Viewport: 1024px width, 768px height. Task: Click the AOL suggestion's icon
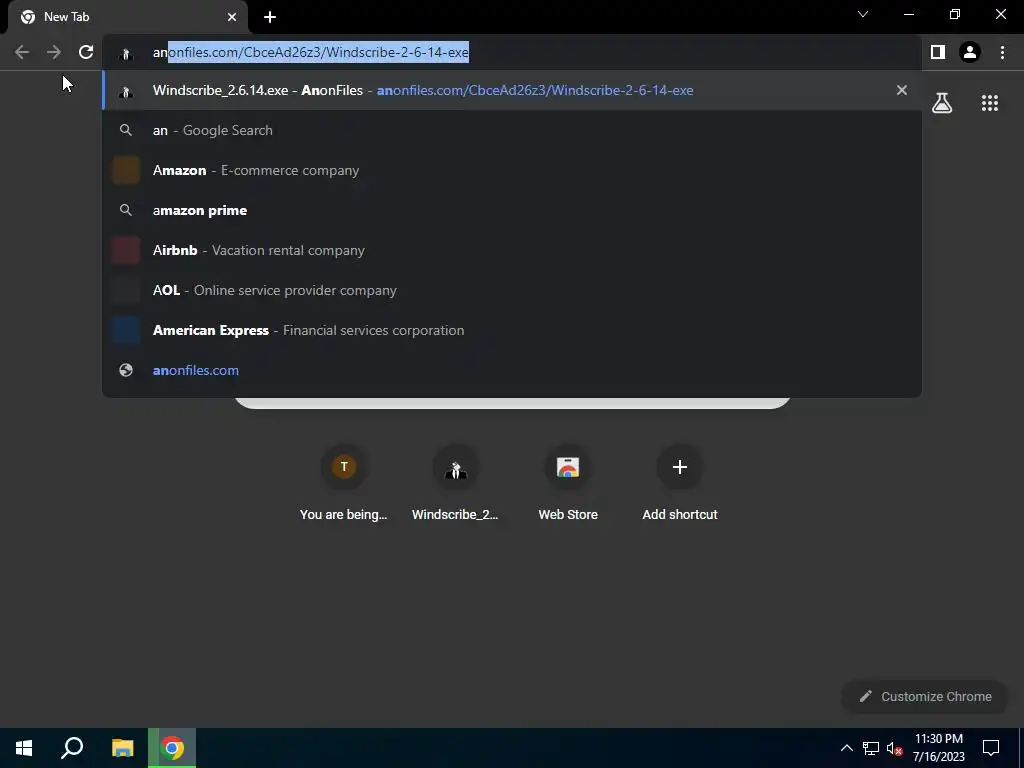126,290
